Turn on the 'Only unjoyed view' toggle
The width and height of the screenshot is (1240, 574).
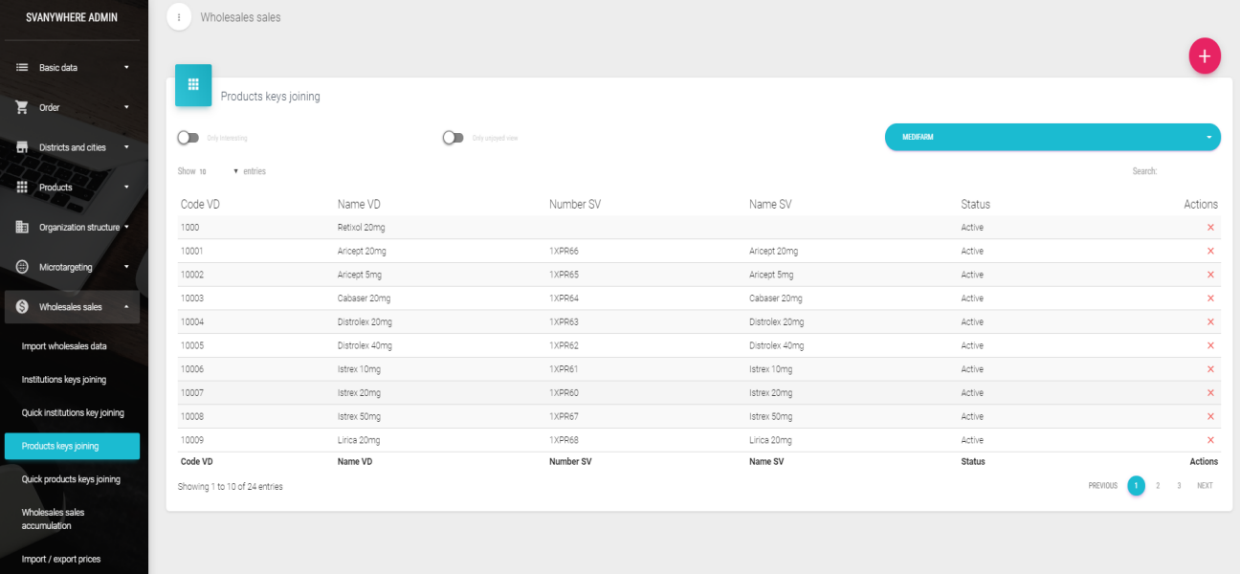453,138
